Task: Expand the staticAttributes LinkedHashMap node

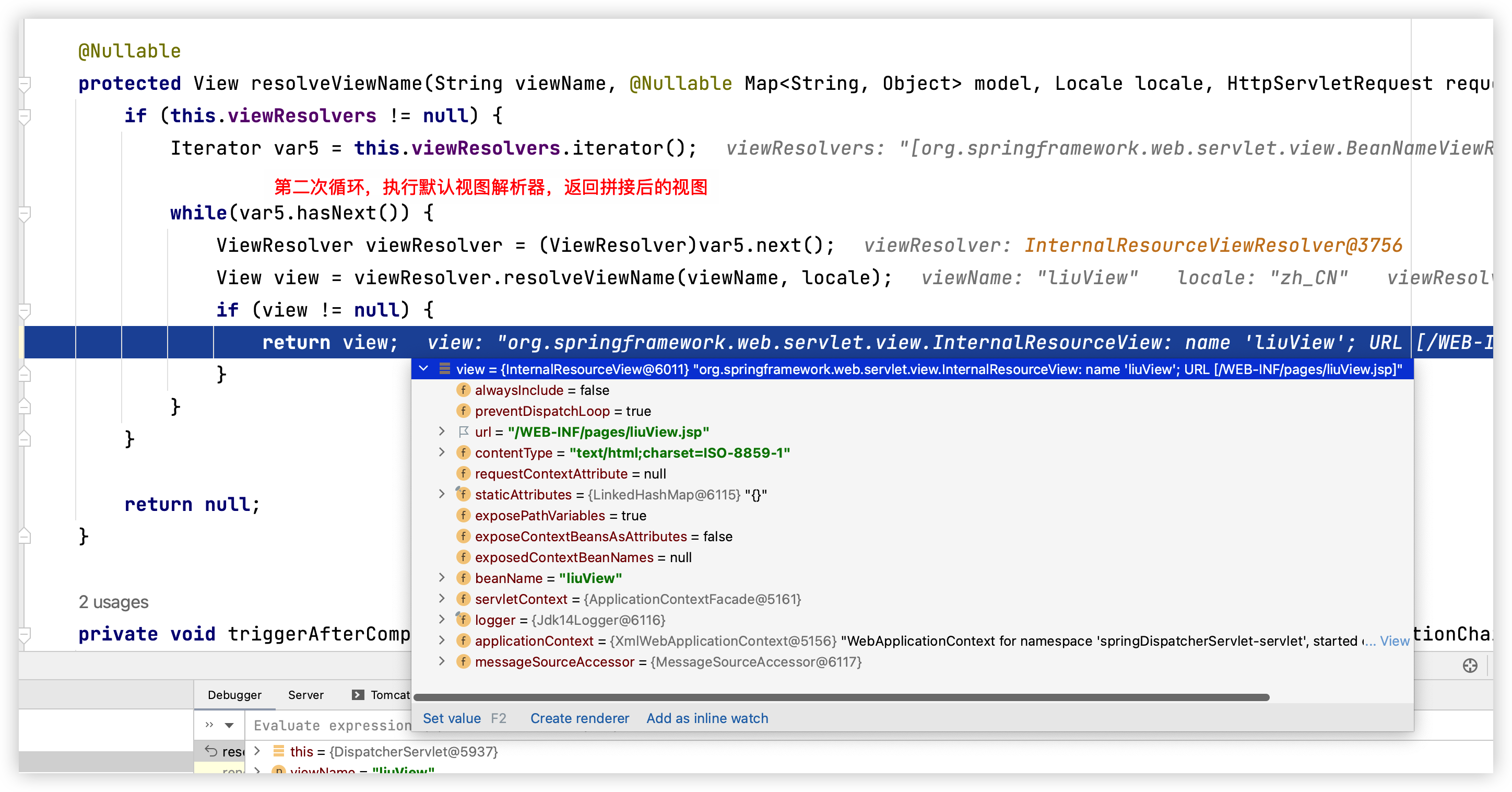Action: 441,494
